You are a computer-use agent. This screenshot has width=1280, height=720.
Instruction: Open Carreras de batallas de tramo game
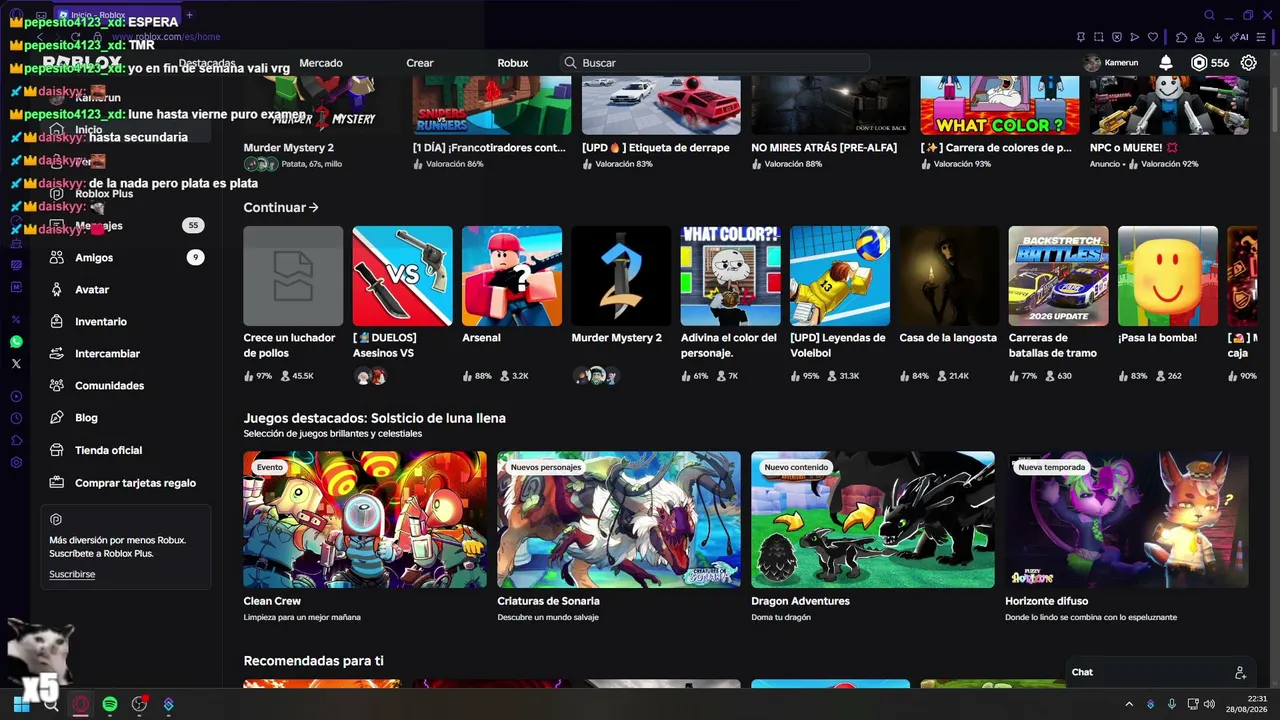coord(1058,276)
